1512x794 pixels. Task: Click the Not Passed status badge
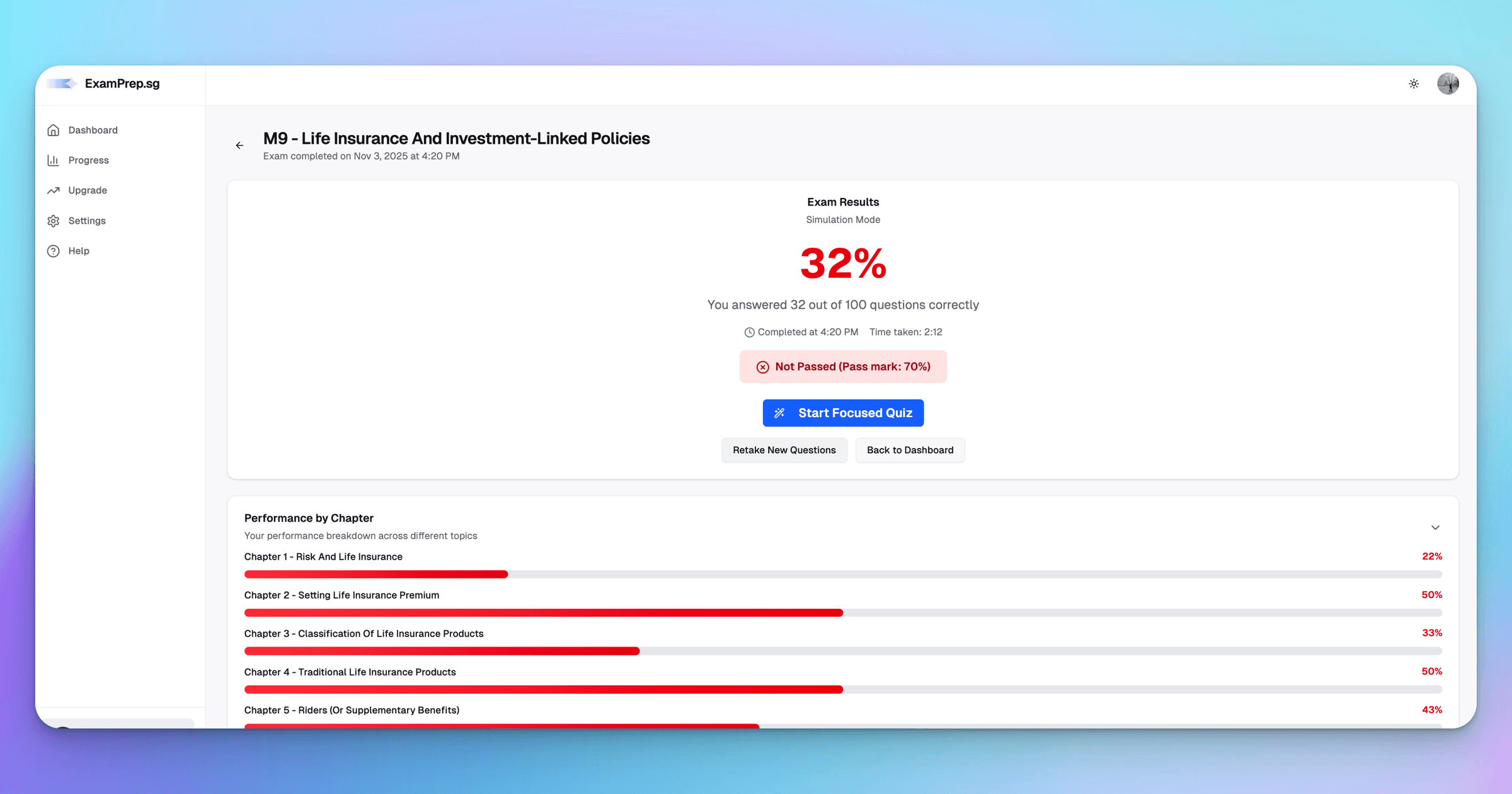tap(843, 367)
